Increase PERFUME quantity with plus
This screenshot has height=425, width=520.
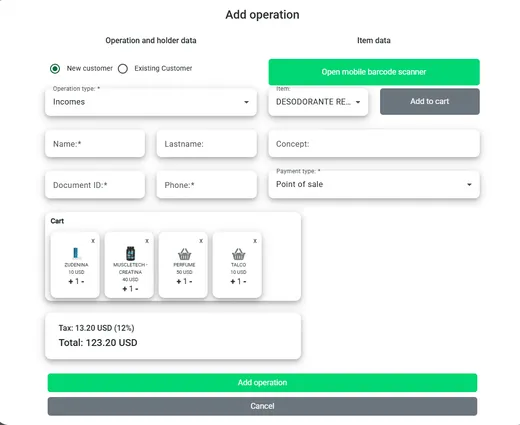pyautogui.click(x=179, y=282)
